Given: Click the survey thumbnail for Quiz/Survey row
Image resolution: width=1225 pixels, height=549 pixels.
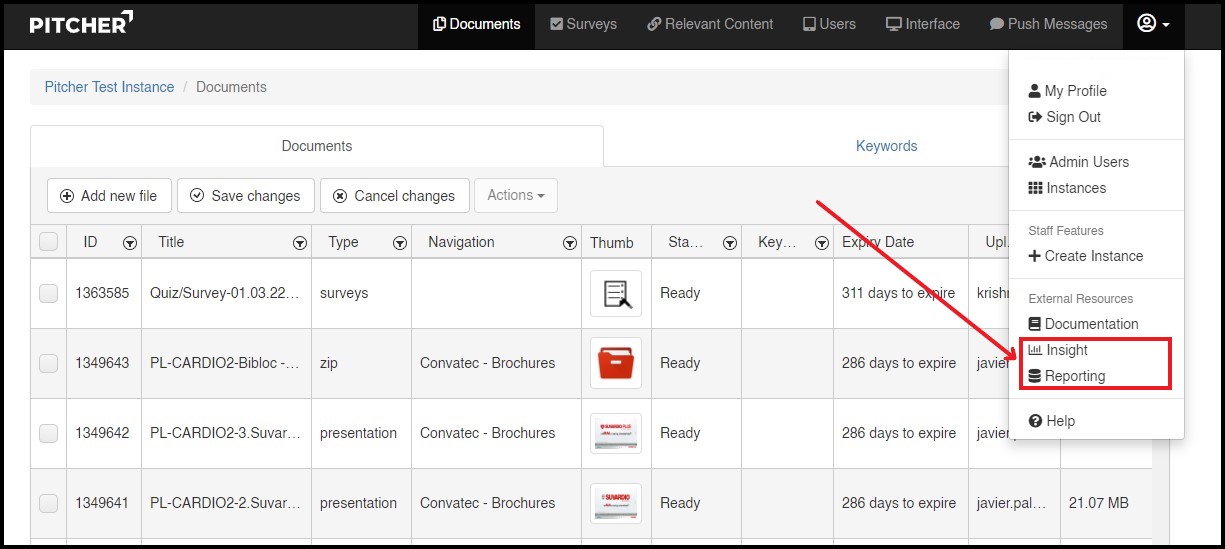Looking at the screenshot, I should [615, 293].
